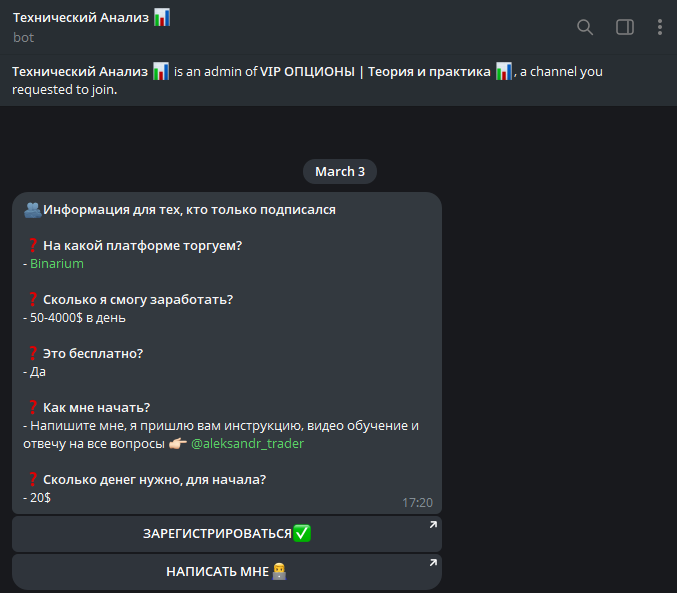677x593 pixels.
Task: Click the 17:20 message timestamp
Action: coord(417,502)
